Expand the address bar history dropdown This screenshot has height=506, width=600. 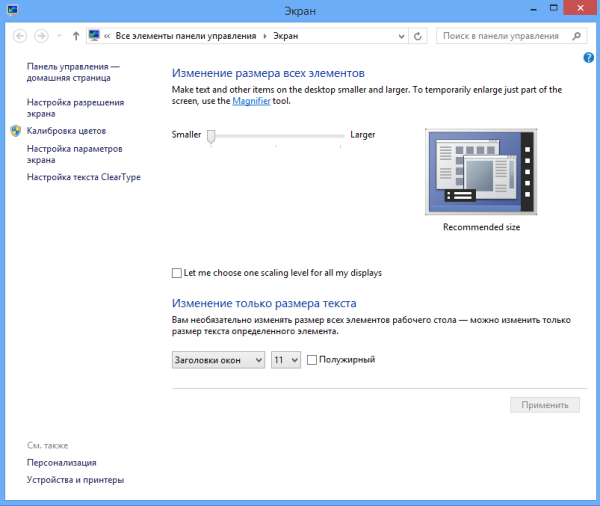click(x=401, y=36)
